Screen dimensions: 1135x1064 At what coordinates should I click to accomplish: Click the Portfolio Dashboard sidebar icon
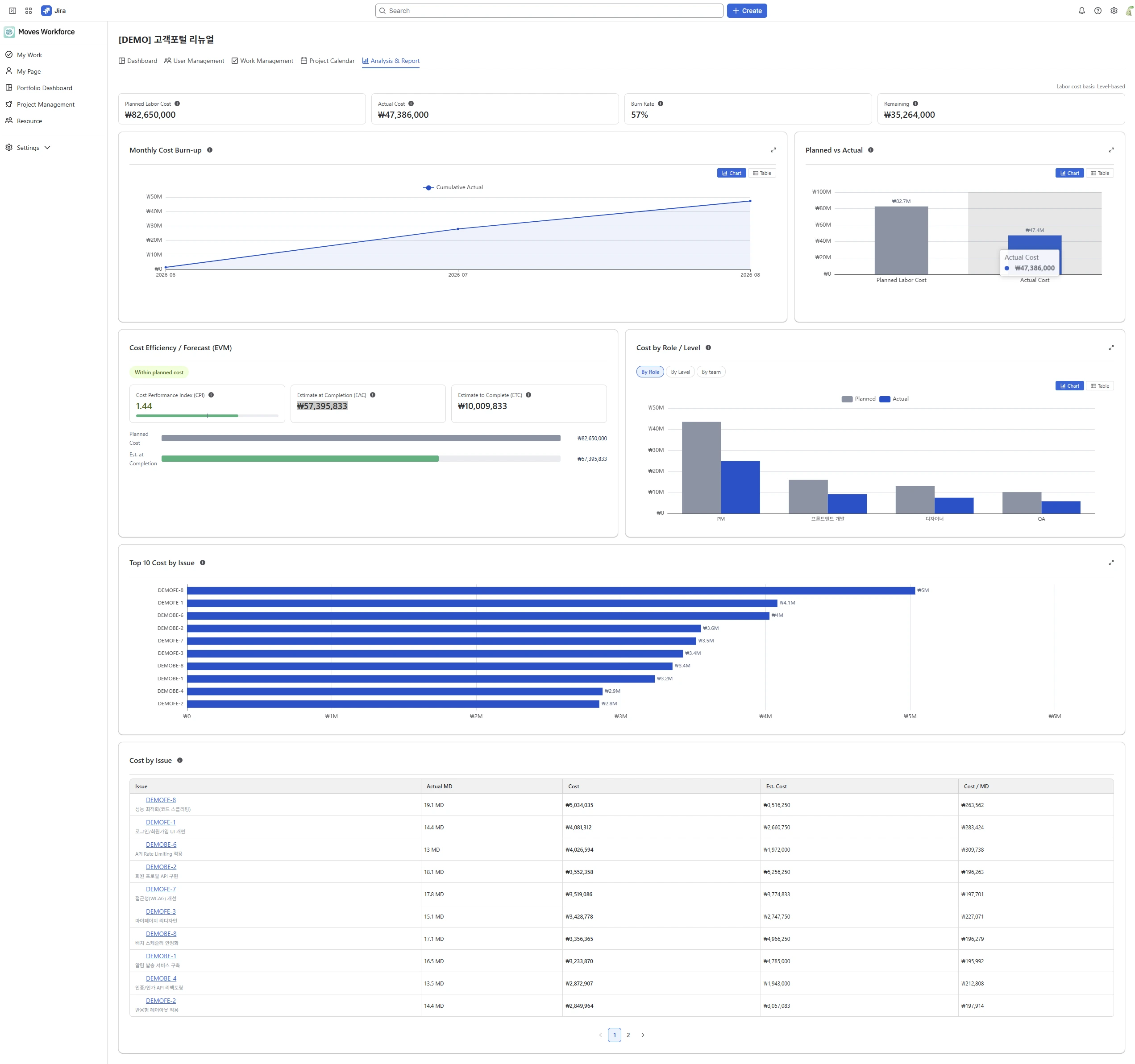9,88
